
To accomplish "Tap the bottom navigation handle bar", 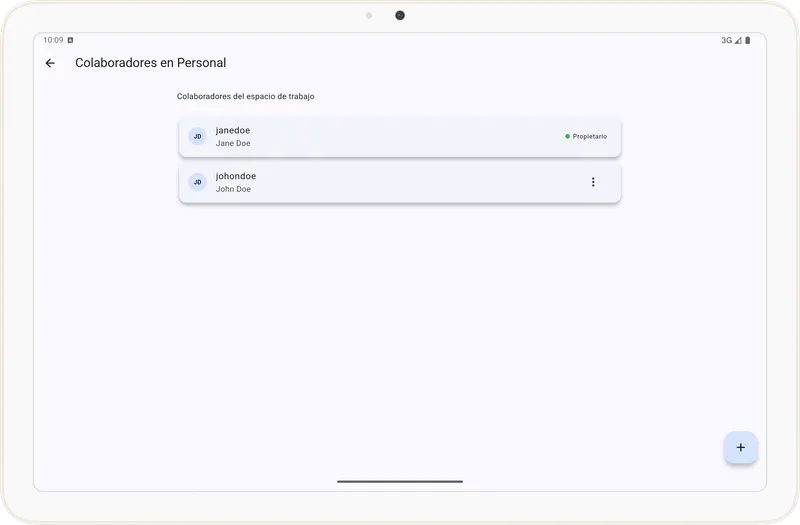I will point(400,481).
